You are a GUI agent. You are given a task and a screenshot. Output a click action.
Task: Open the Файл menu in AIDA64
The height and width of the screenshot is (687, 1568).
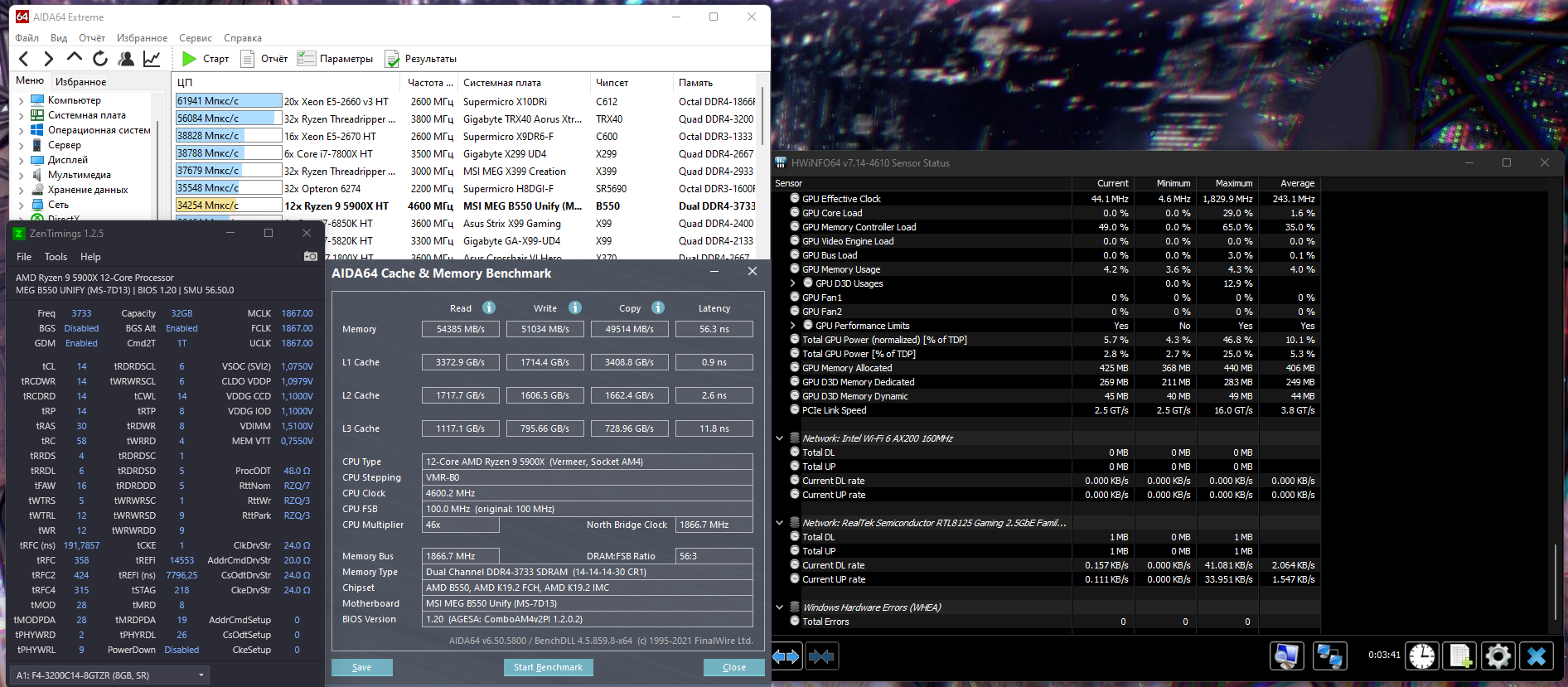[27, 38]
